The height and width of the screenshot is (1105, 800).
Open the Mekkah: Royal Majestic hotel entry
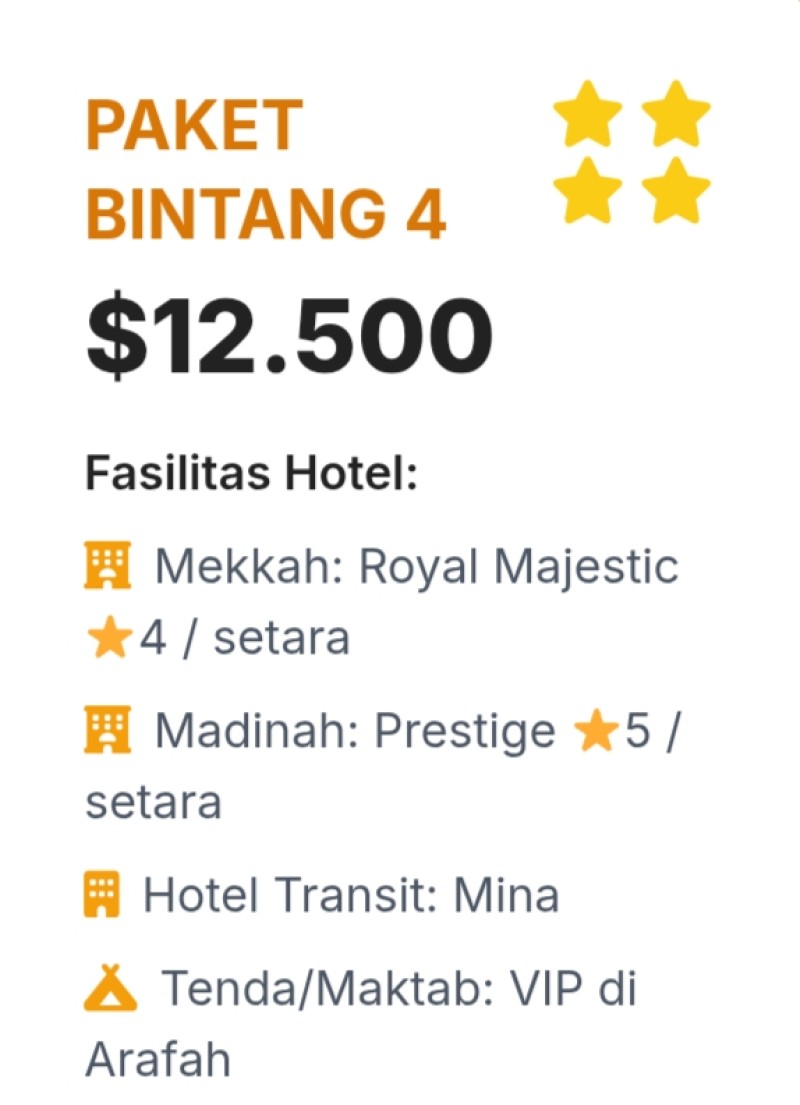[416, 567]
